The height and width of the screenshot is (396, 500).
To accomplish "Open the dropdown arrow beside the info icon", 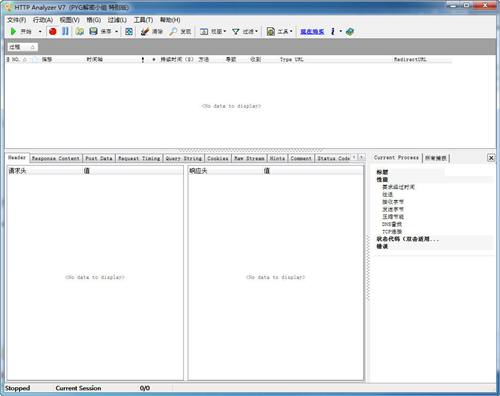I will [341, 31].
